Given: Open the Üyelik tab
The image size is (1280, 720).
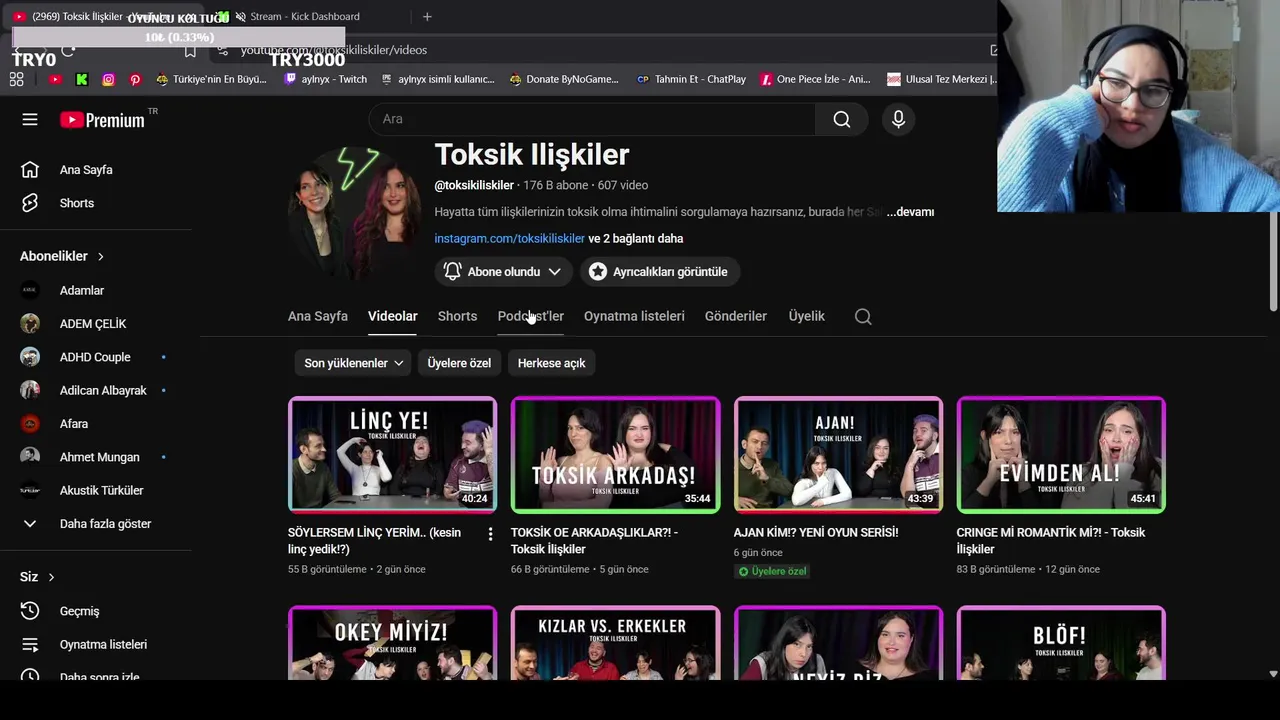Looking at the screenshot, I should [x=807, y=316].
